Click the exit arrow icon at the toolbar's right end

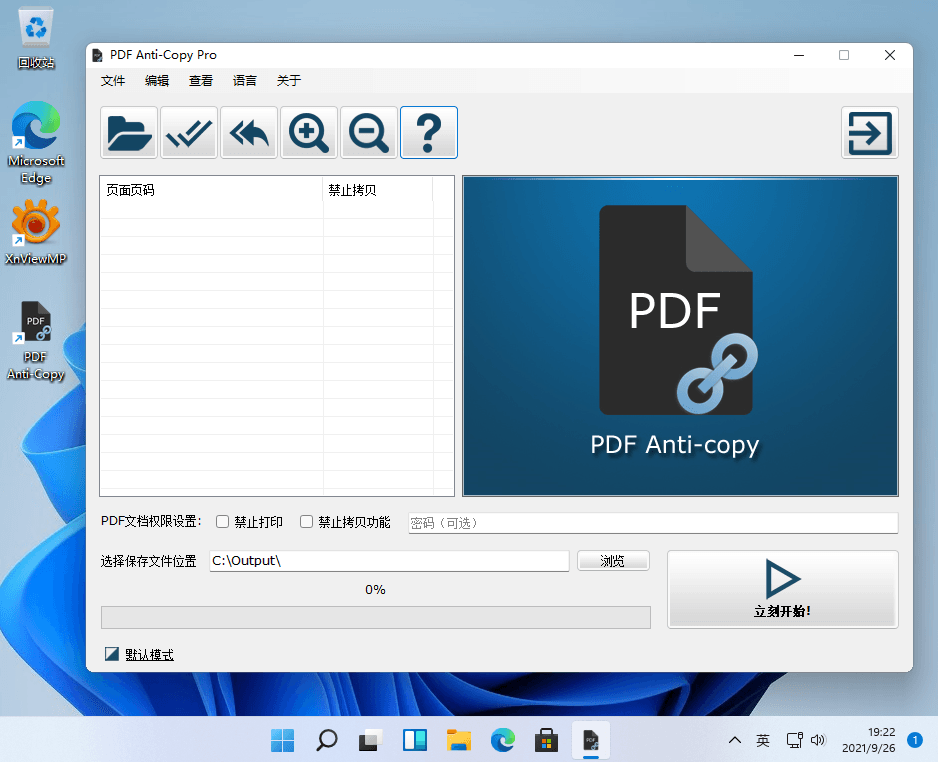point(870,132)
